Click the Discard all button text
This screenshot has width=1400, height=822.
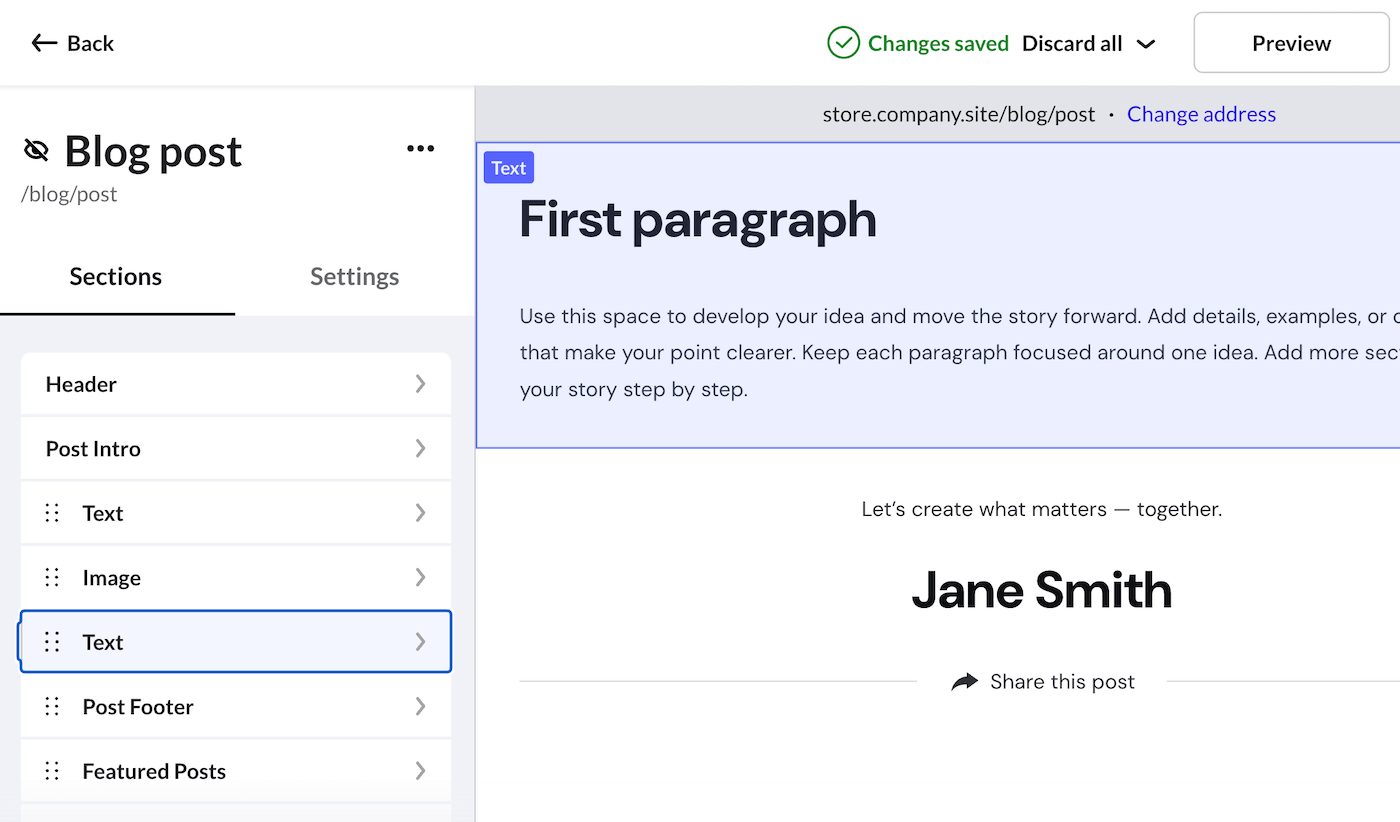point(1072,43)
